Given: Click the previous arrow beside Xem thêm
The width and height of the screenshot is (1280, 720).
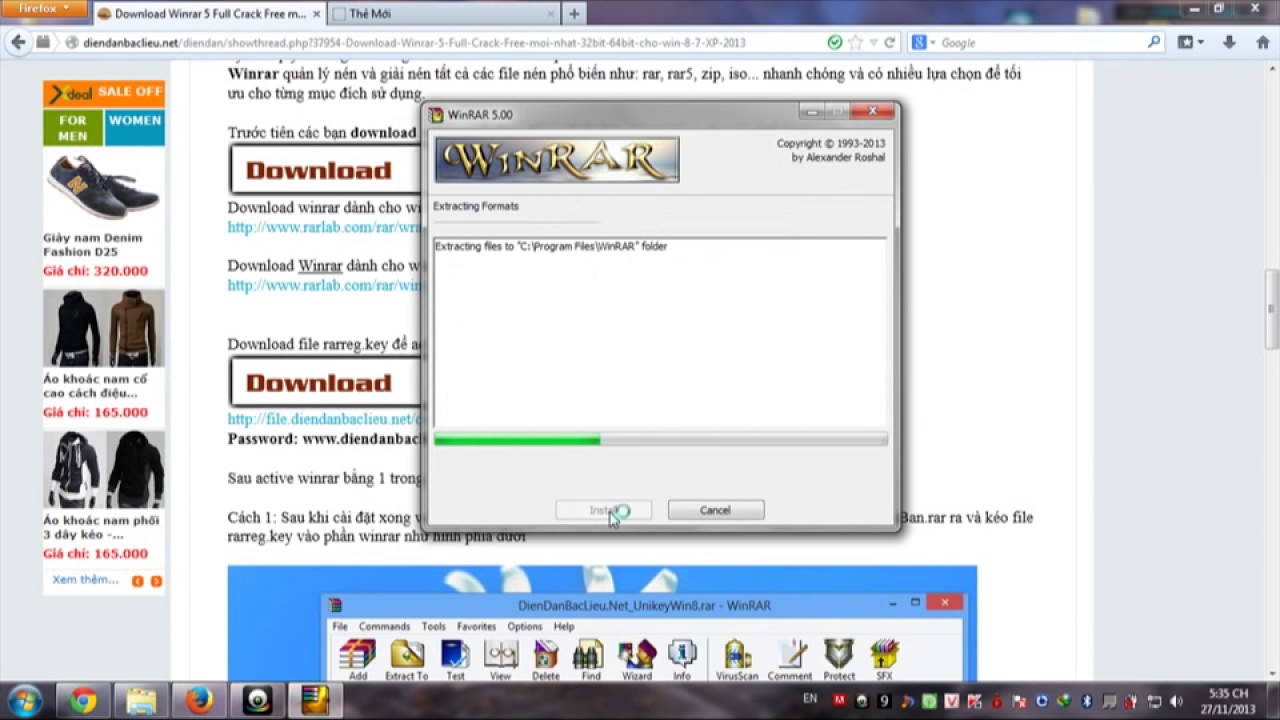Looking at the screenshot, I should pos(138,581).
